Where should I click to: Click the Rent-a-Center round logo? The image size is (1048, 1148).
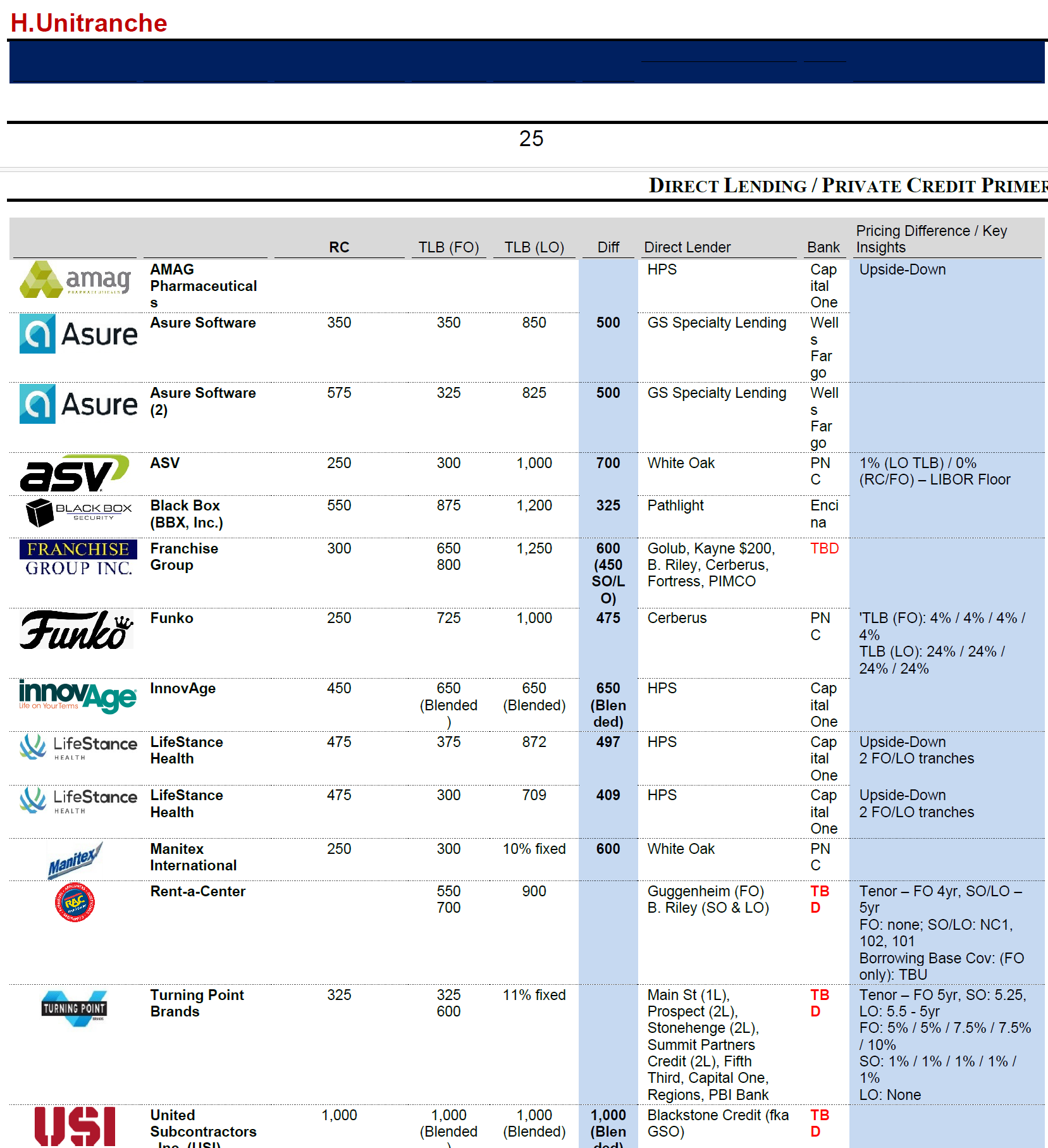pyautogui.click(x=75, y=903)
